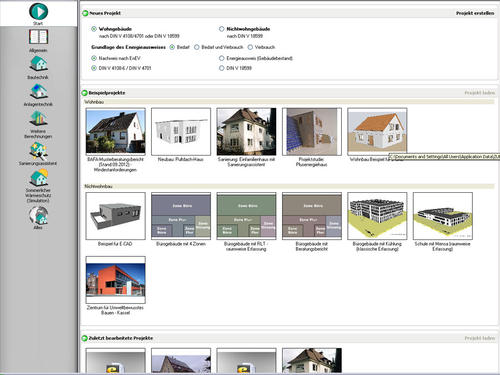This screenshot has height=375, width=500.
Task: Click 'Grundlage des Energieausweises' label
Action: click(128, 47)
